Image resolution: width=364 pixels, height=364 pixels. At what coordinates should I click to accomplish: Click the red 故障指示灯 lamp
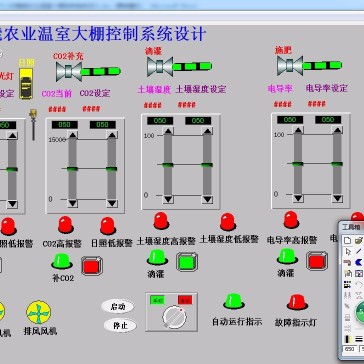pos(297,302)
